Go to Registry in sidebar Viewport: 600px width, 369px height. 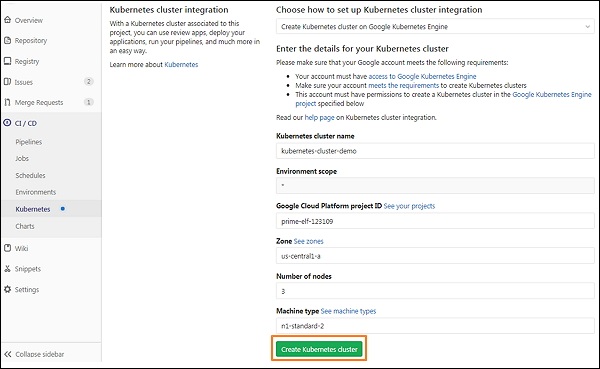coord(27,61)
